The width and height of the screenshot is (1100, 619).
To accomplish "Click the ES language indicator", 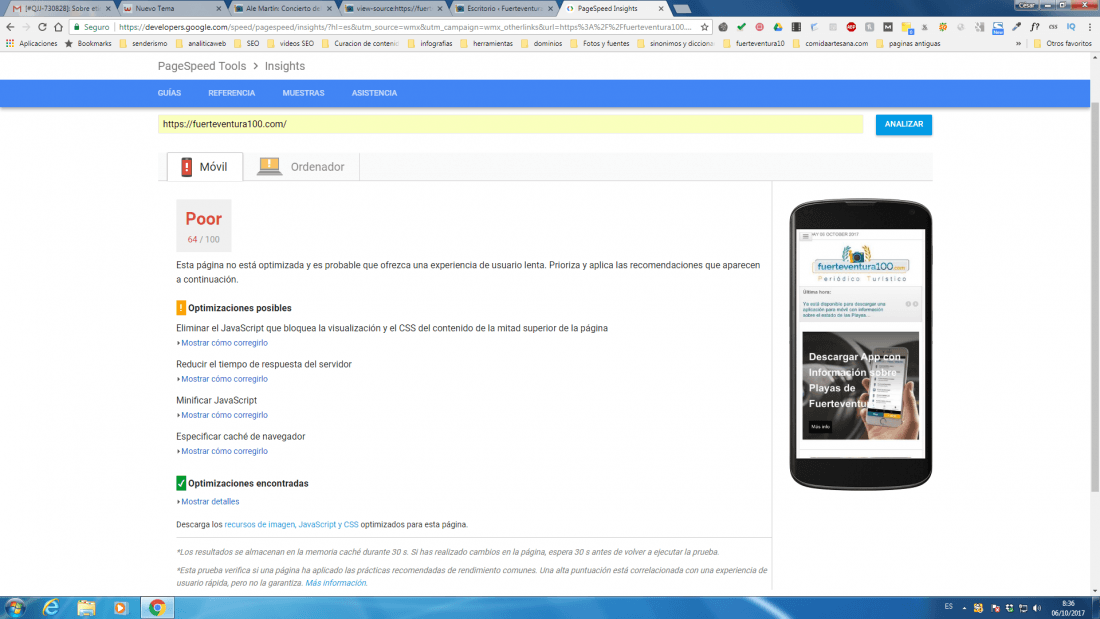I will coord(948,607).
